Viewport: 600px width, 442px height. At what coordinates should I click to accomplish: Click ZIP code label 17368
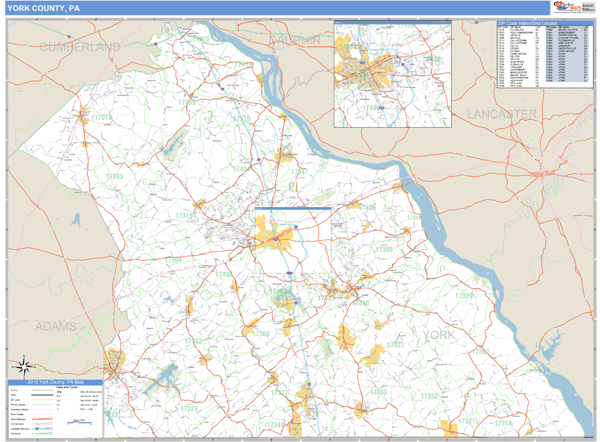coord(384,250)
